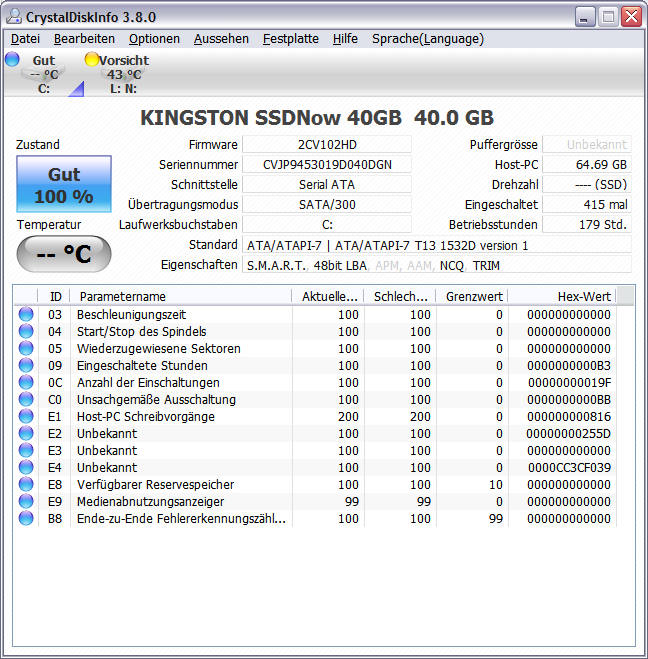The image size is (648, 659).
Task: Click status orb for row 04 Start/Stop des Spindels
Action: pyautogui.click(x=26, y=332)
